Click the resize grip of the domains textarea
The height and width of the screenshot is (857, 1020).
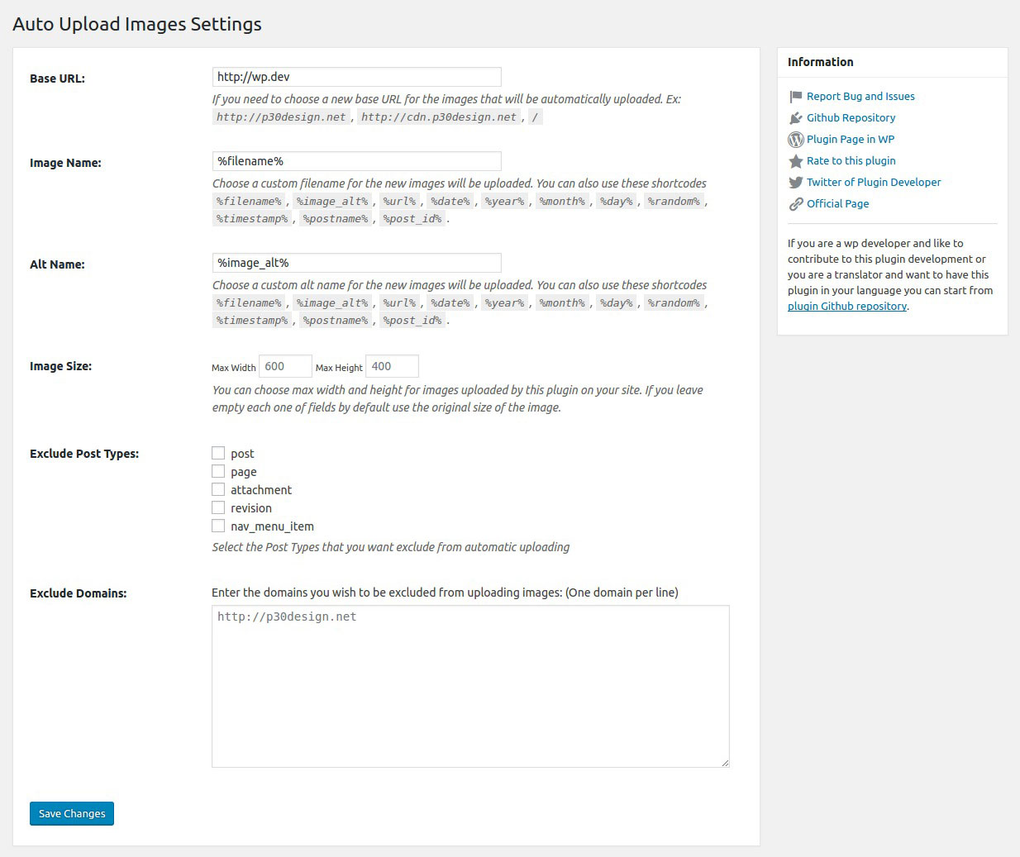click(723, 760)
